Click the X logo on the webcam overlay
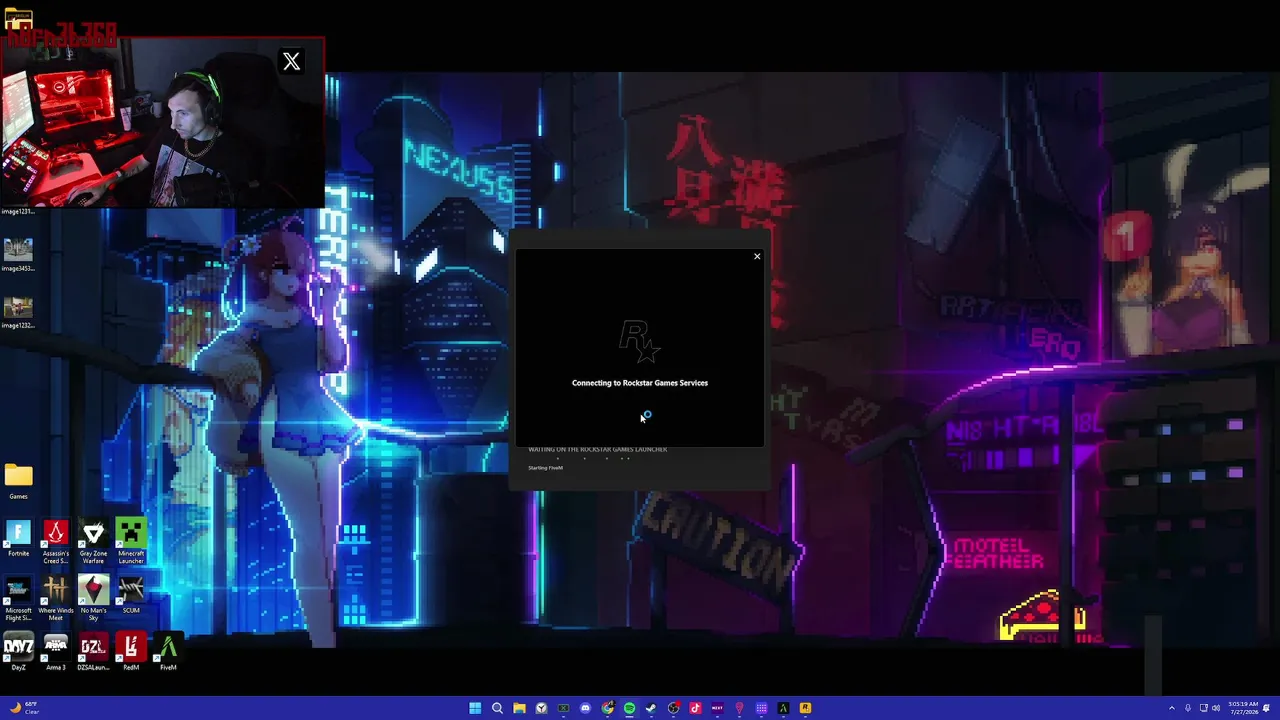1280x720 pixels. pyautogui.click(x=291, y=62)
